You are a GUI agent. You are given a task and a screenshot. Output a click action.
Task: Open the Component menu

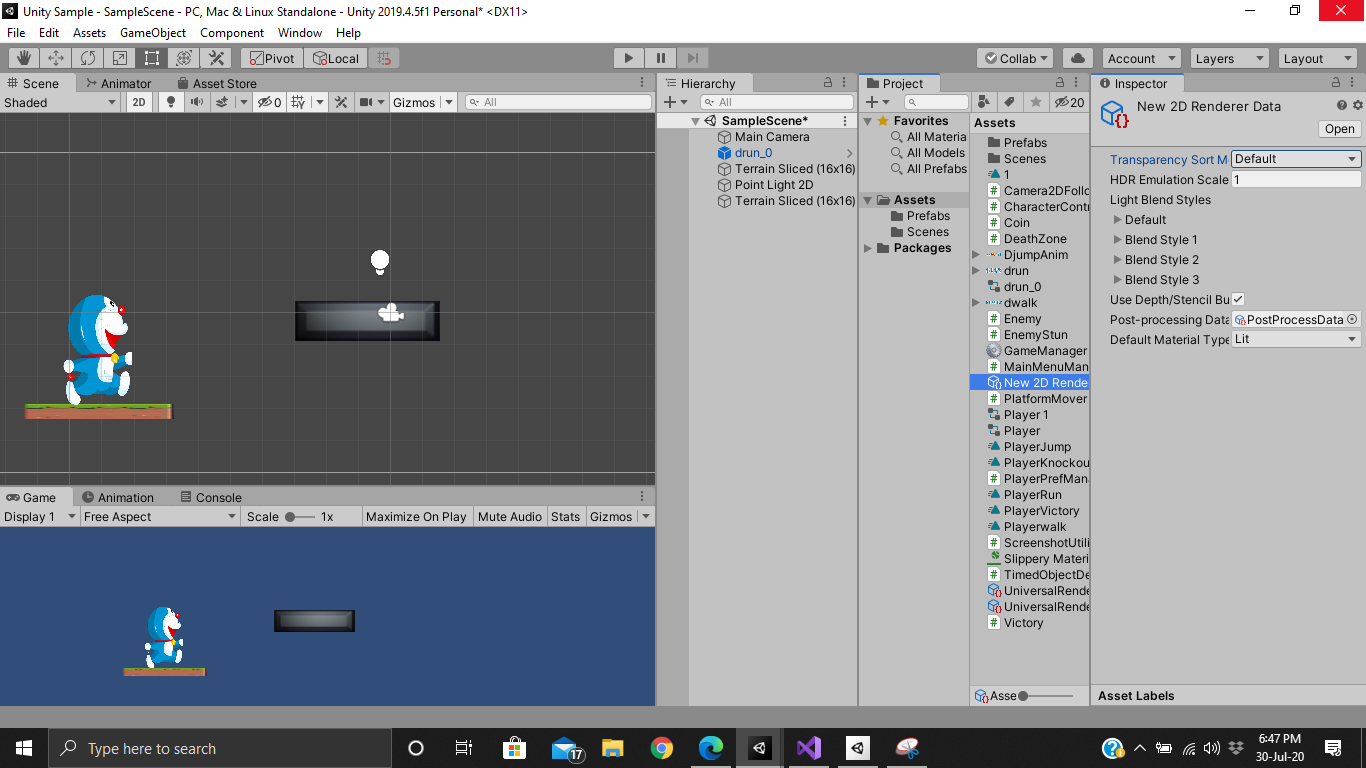coord(232,32)
